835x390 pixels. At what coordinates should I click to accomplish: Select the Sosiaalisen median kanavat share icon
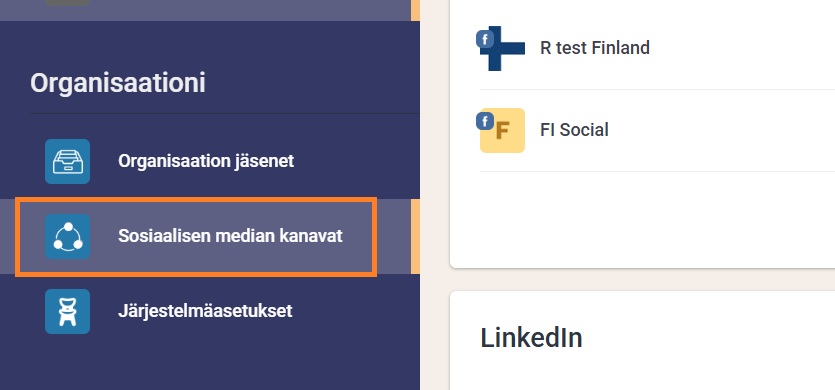click(68, 237)
